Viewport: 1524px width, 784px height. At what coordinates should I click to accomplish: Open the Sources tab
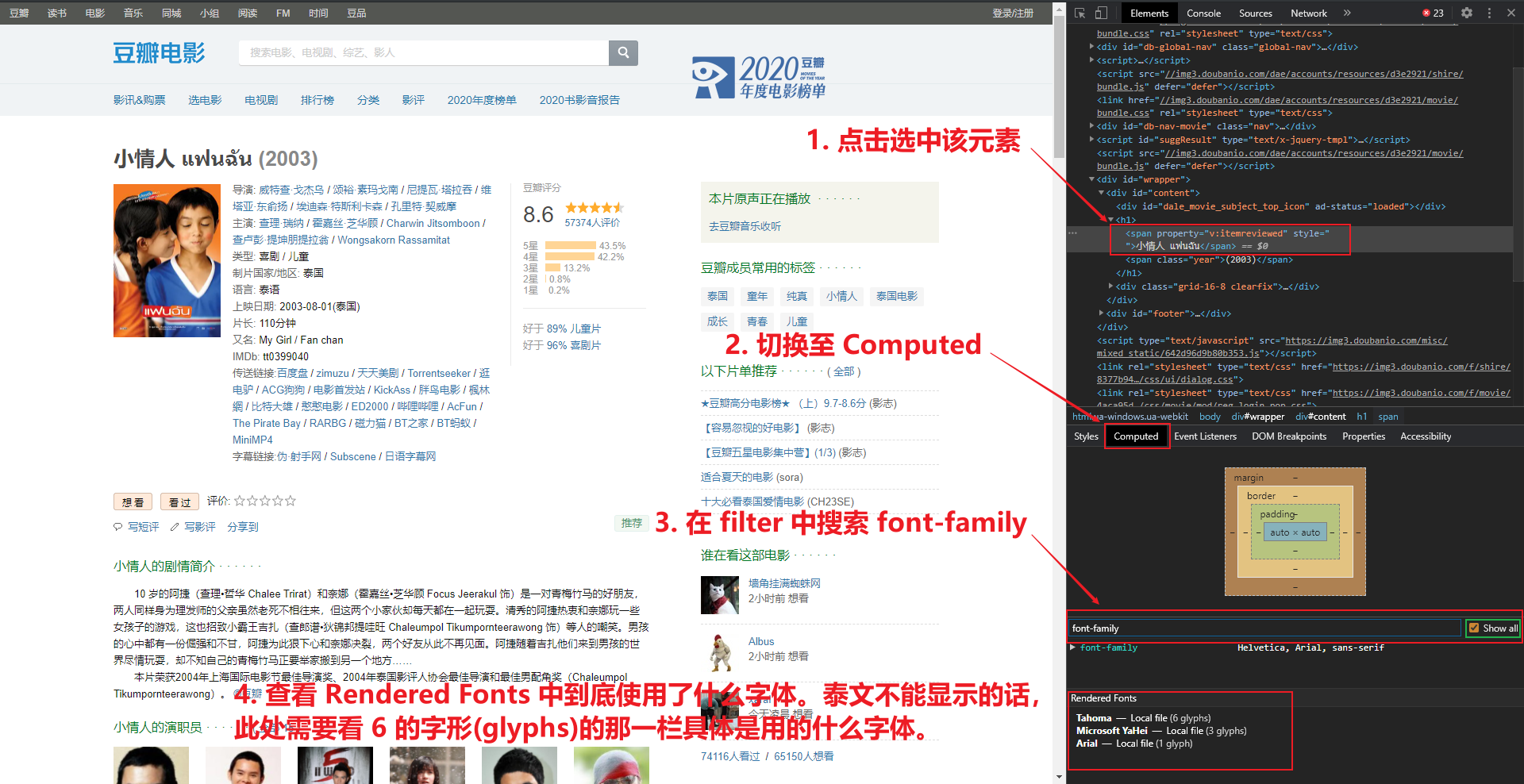(x=1256, y=13)
